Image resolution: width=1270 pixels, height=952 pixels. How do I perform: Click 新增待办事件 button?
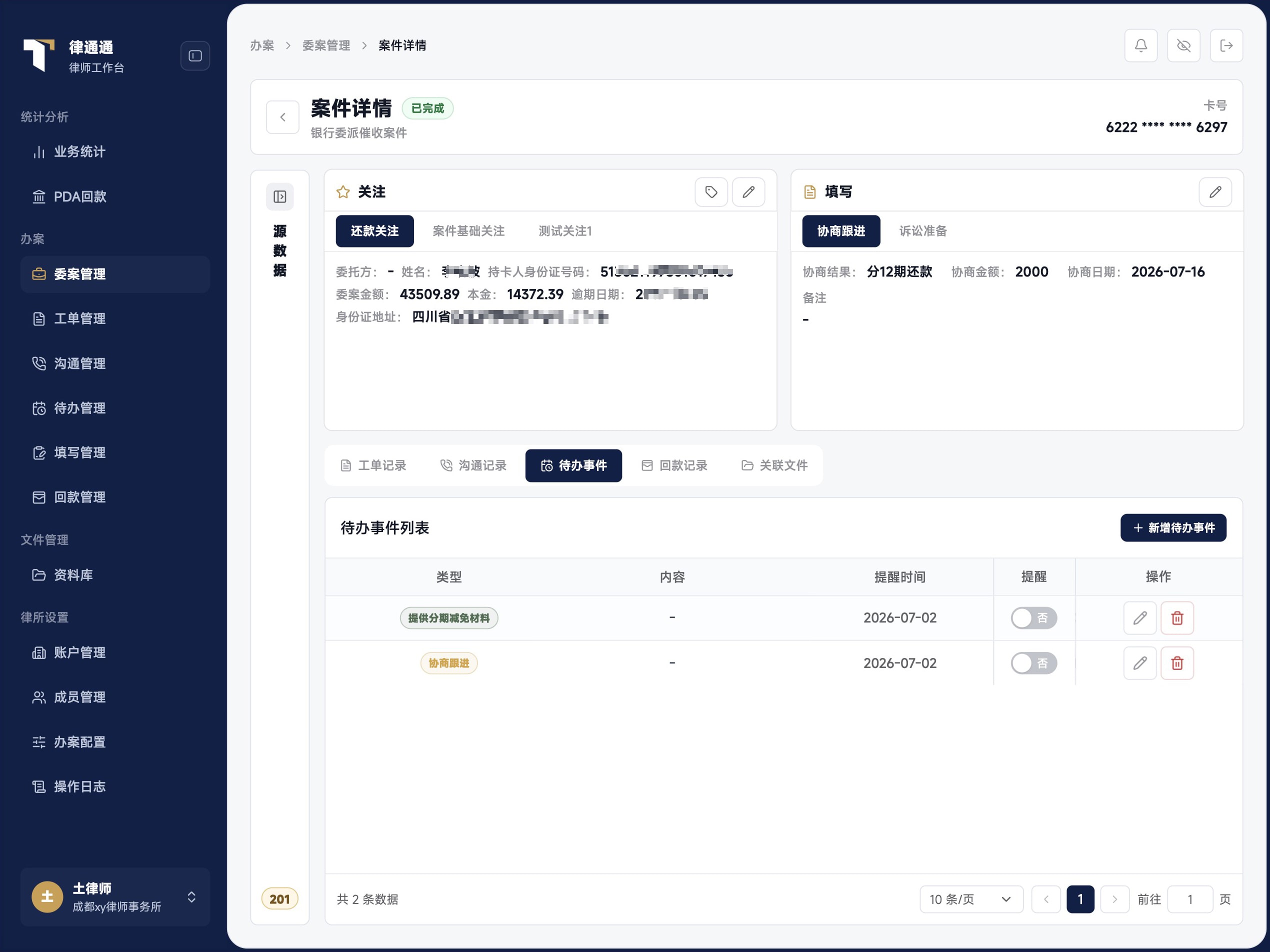(1173, 527)
